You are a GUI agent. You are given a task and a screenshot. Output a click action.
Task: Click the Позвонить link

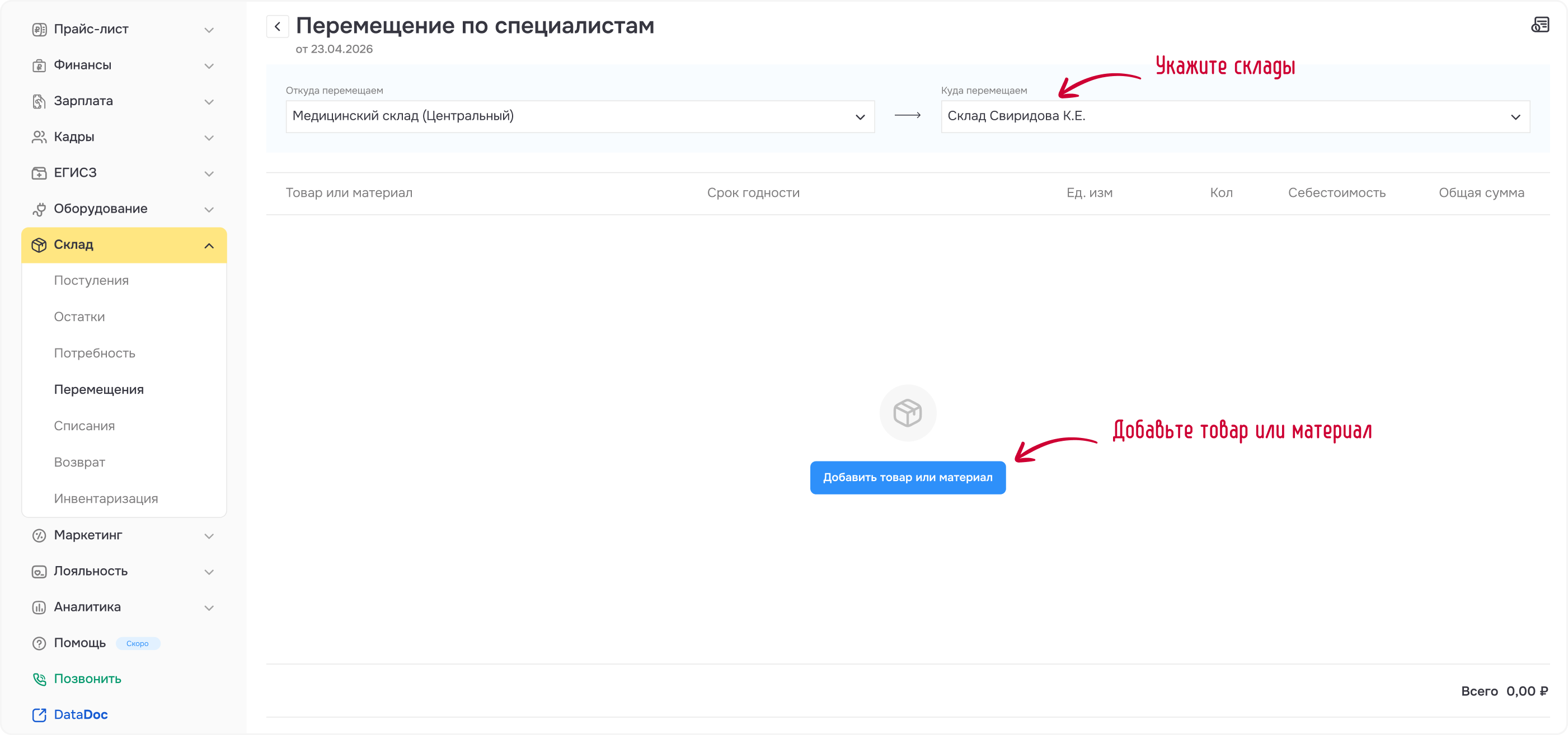click(88, 679)
